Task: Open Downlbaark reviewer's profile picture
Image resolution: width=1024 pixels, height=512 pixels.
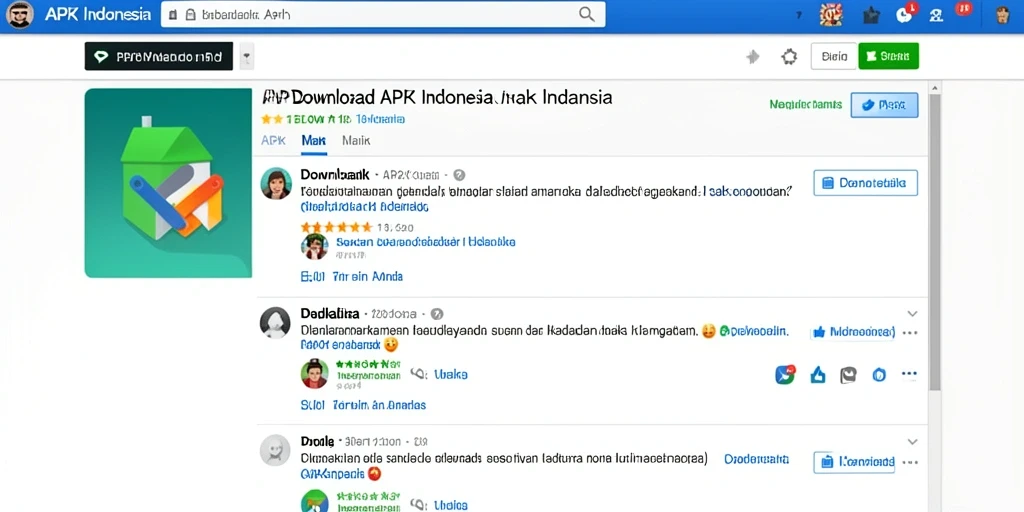Action: point(276,184)
